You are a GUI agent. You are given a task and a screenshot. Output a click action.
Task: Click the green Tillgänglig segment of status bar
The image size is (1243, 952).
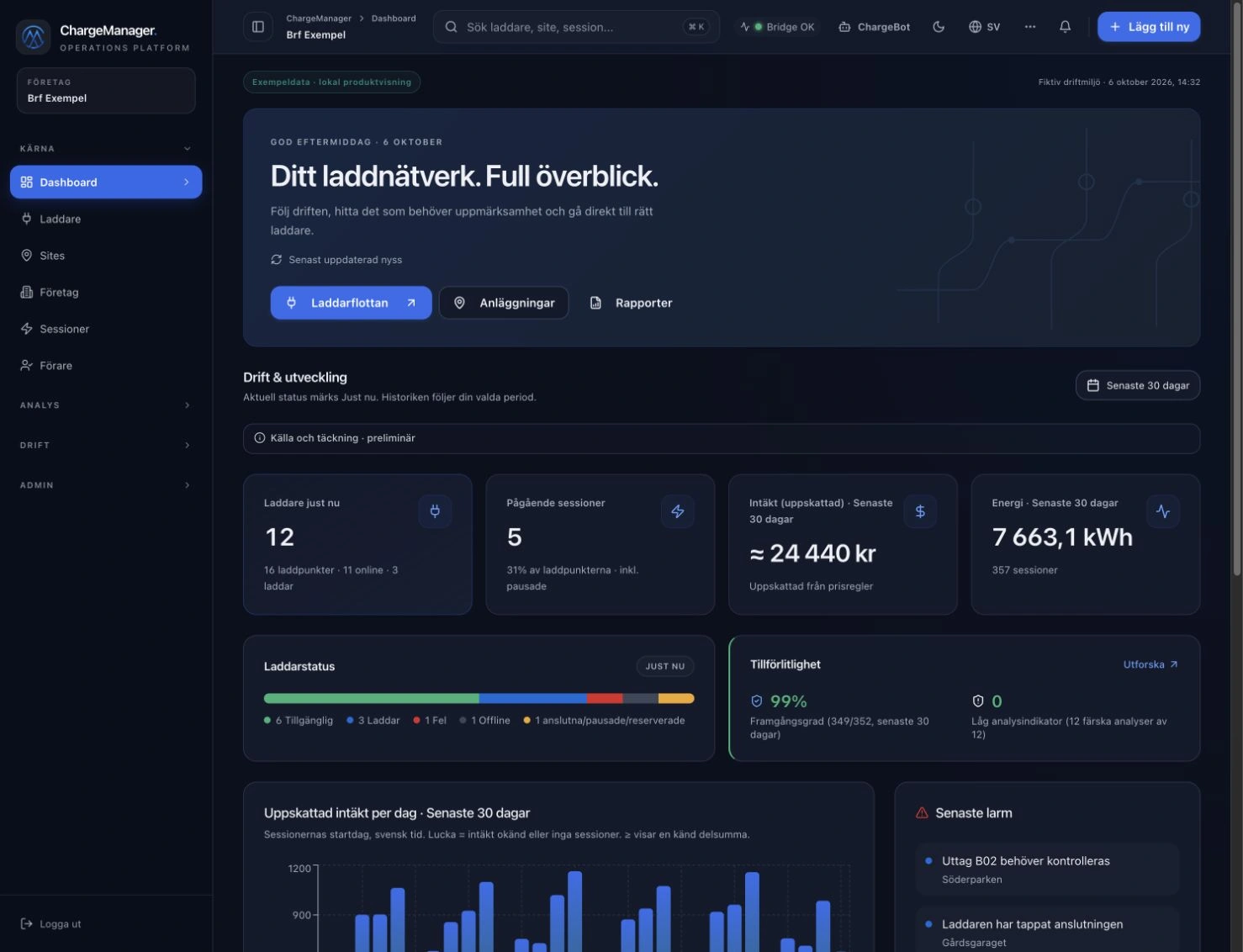[x=372, y=698]
